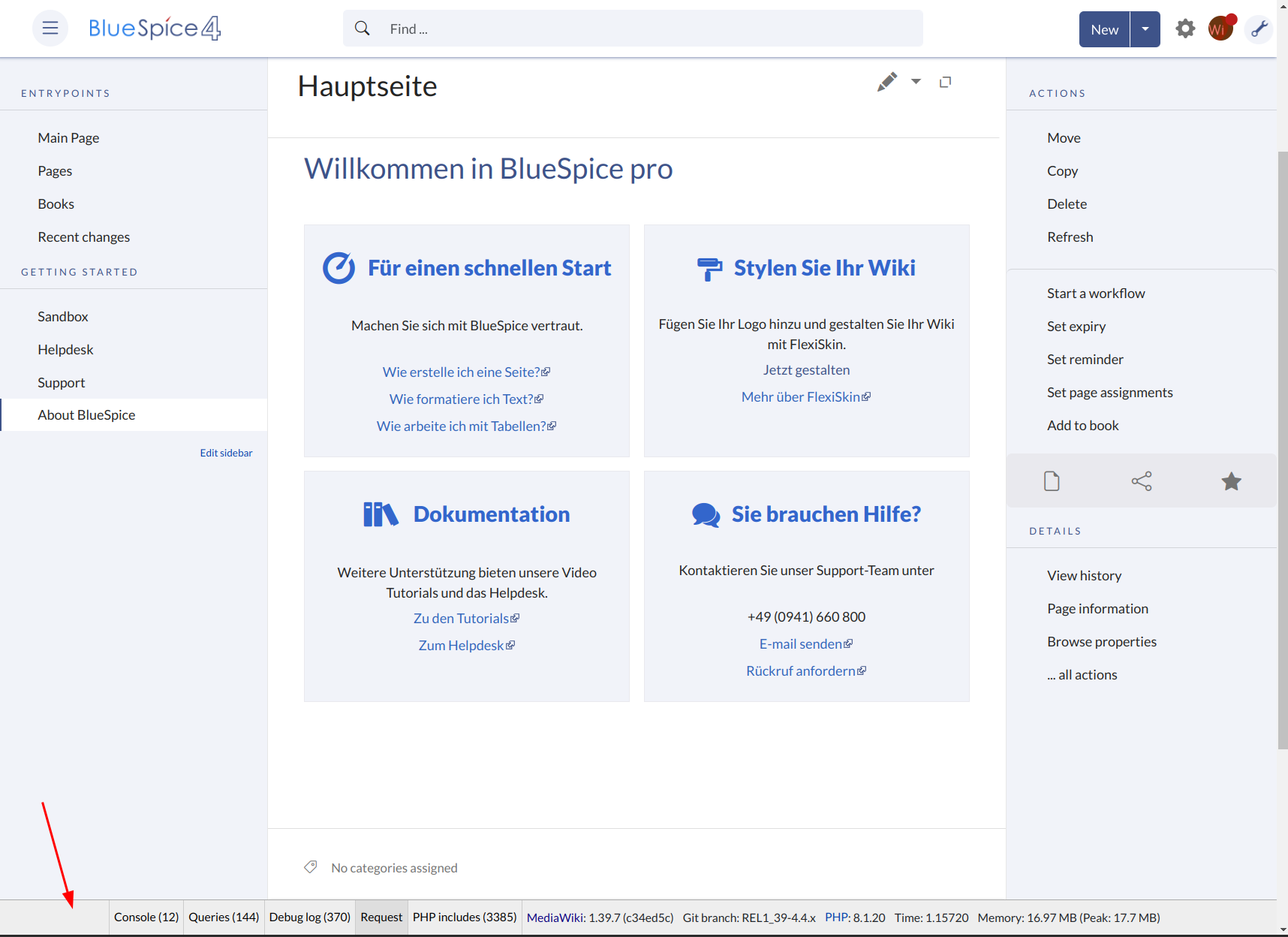Click the help chat bubbles icon
This screenshot has width=1288, height=937.
[x=706, y=515]
